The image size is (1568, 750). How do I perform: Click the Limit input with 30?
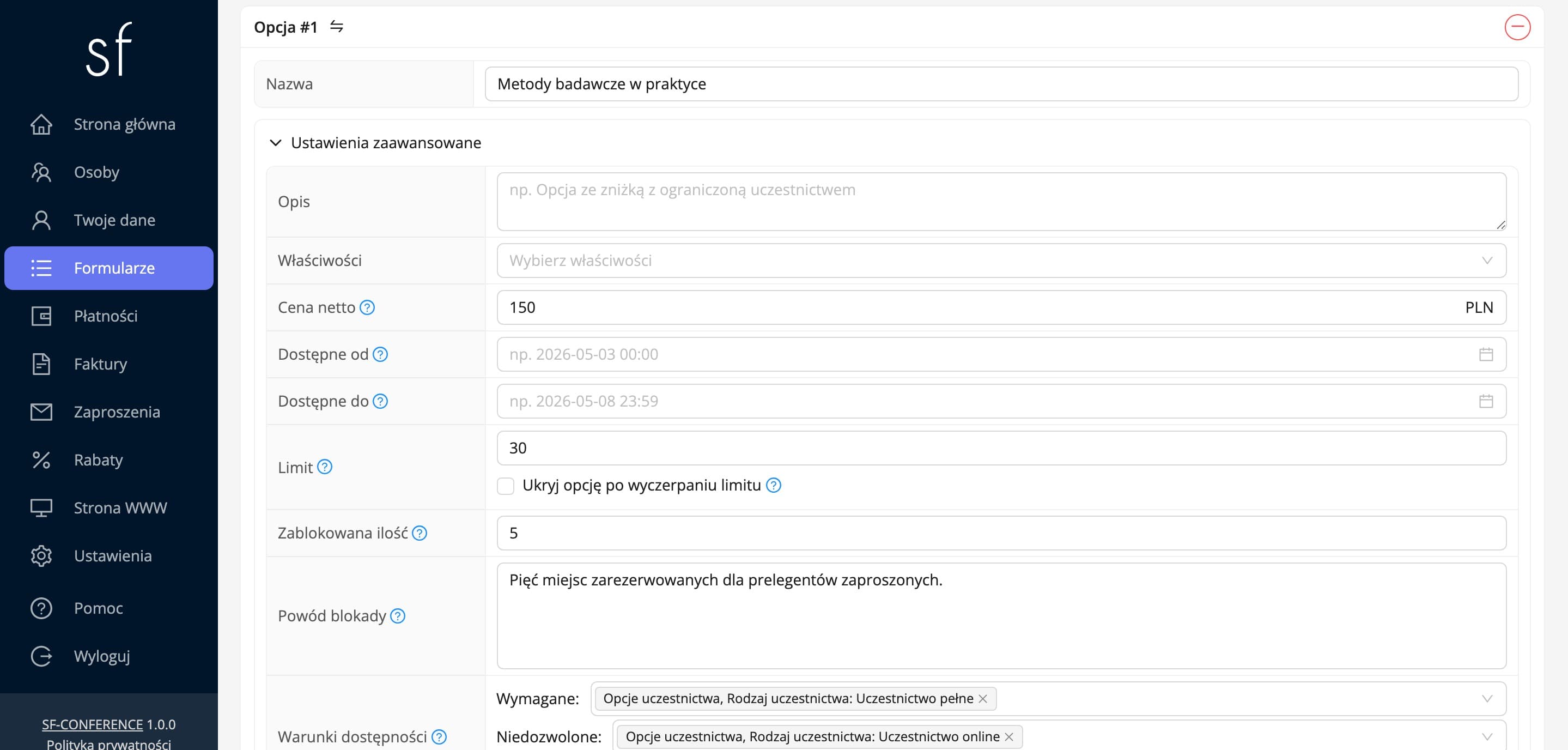pos(1001,448)
